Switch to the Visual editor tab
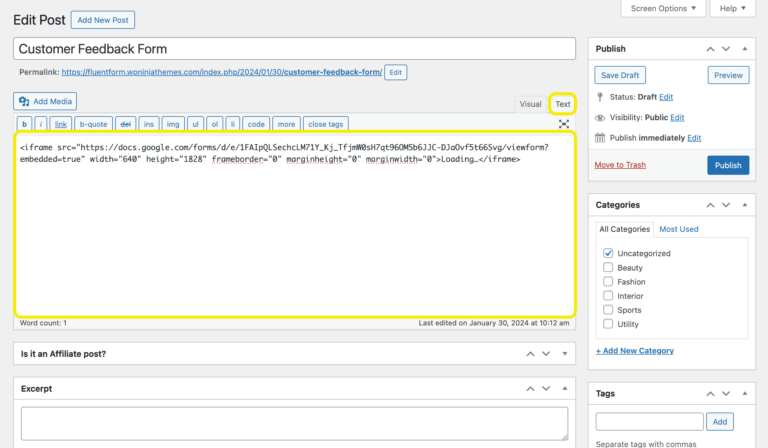Viewport: 768px width, 448px height. (x=530, y=104)
